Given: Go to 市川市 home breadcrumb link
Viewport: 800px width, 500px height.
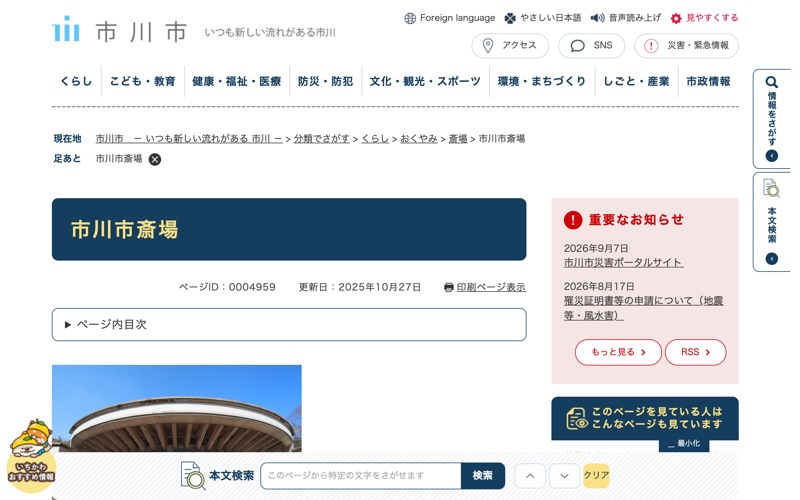Looking at the screenshot, I should pyautogui.click(x=189, y=139).
